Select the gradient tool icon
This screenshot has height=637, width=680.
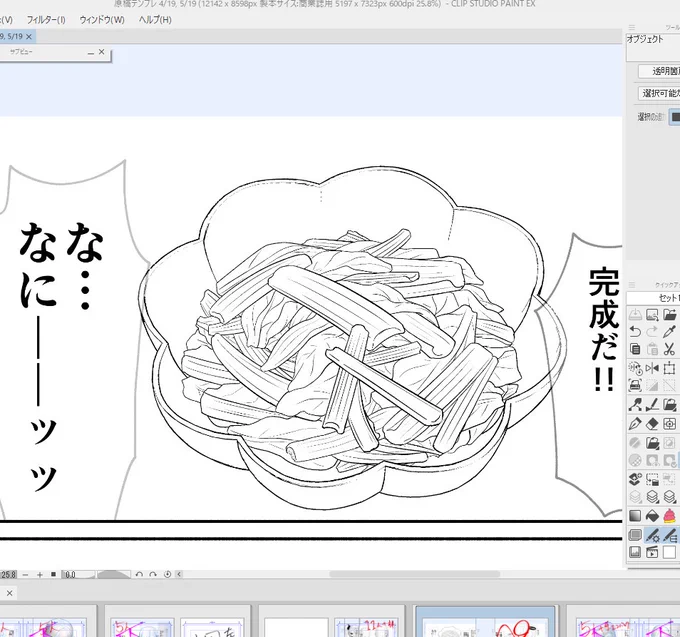[x=635, y=516]
